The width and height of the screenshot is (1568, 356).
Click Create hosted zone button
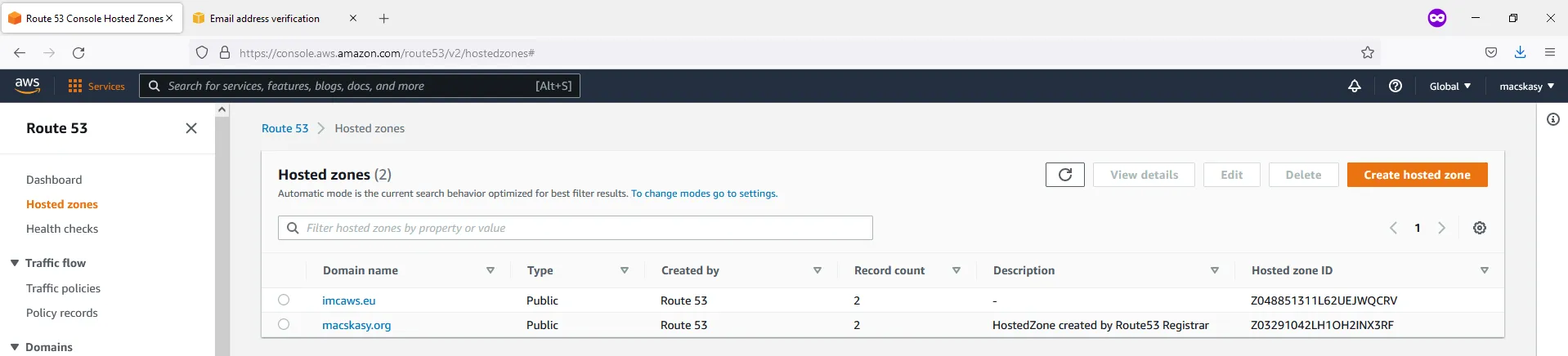pyautogui.click(x=1417, y=175)
